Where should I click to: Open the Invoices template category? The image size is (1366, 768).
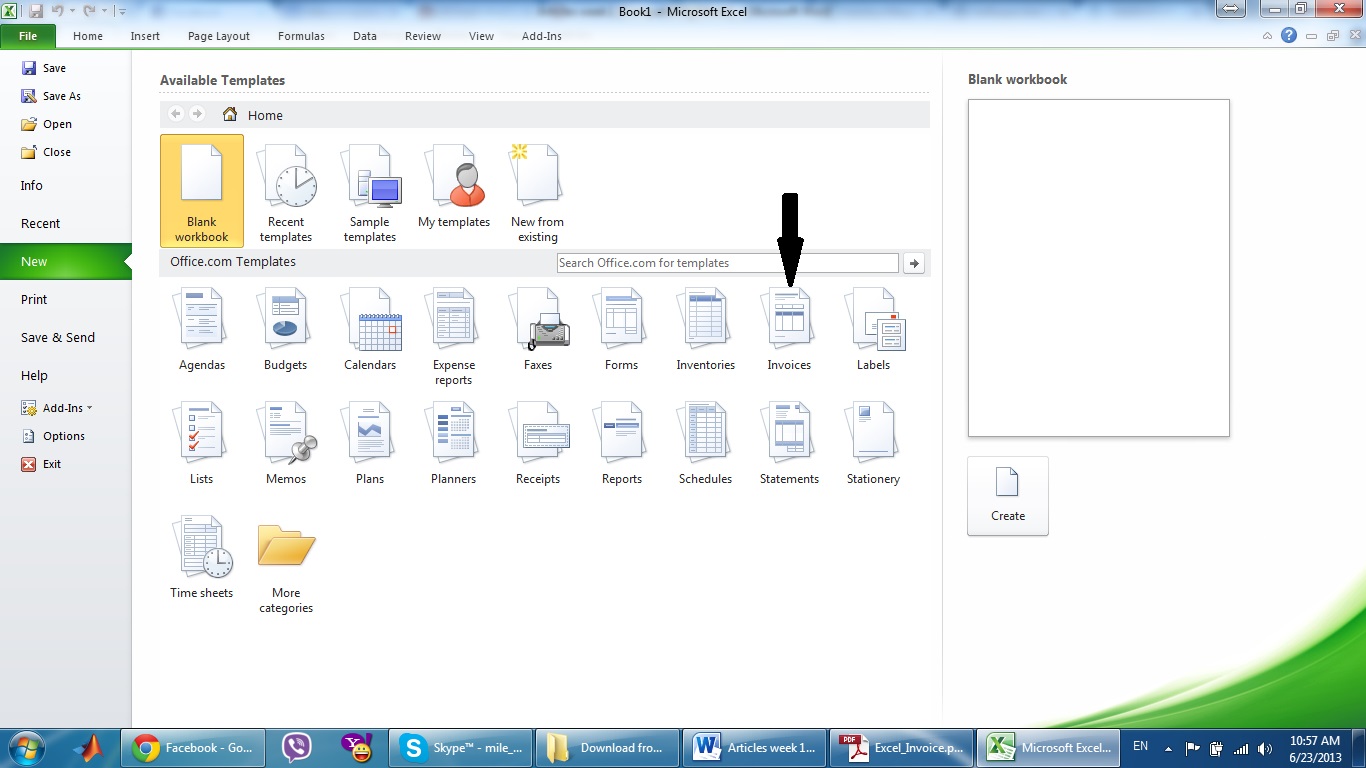790,331
